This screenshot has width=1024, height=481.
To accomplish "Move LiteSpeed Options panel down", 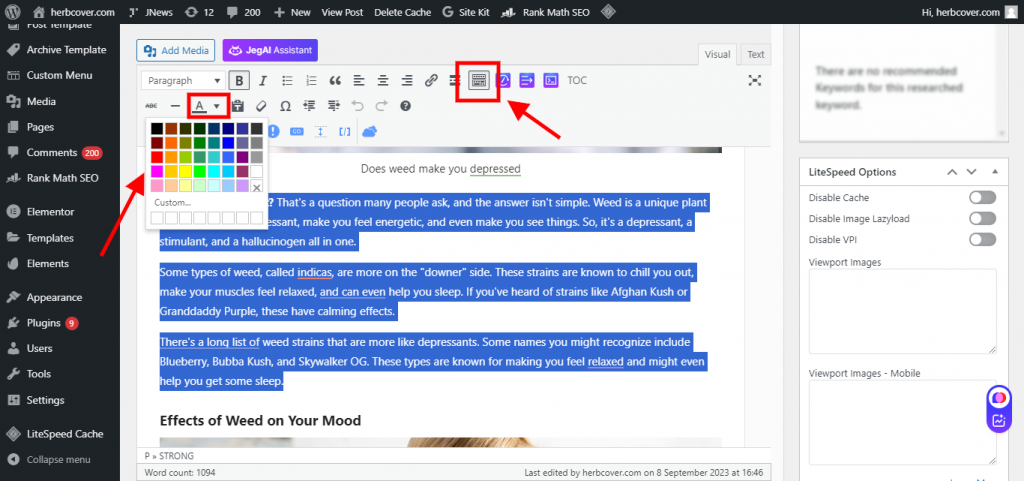I will tap(972, 172).
